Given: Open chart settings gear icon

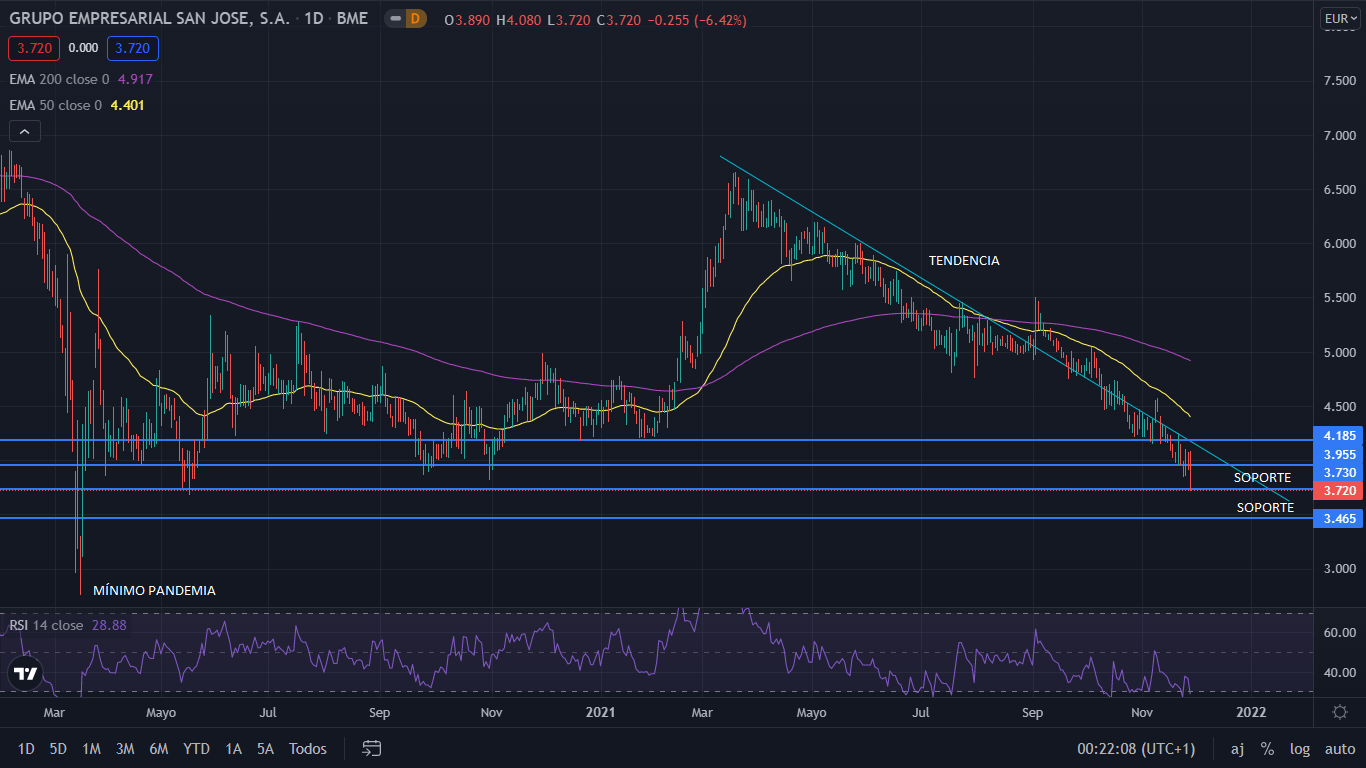Looking at the screenshot, I should 1339,712.
